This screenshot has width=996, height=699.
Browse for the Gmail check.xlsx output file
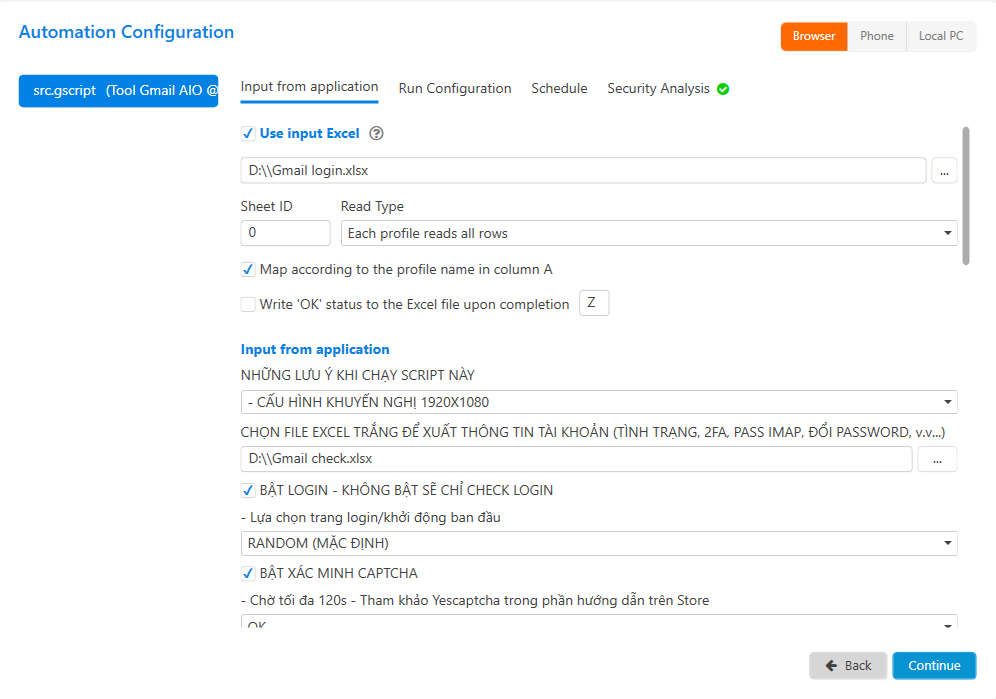pos(936,459)
